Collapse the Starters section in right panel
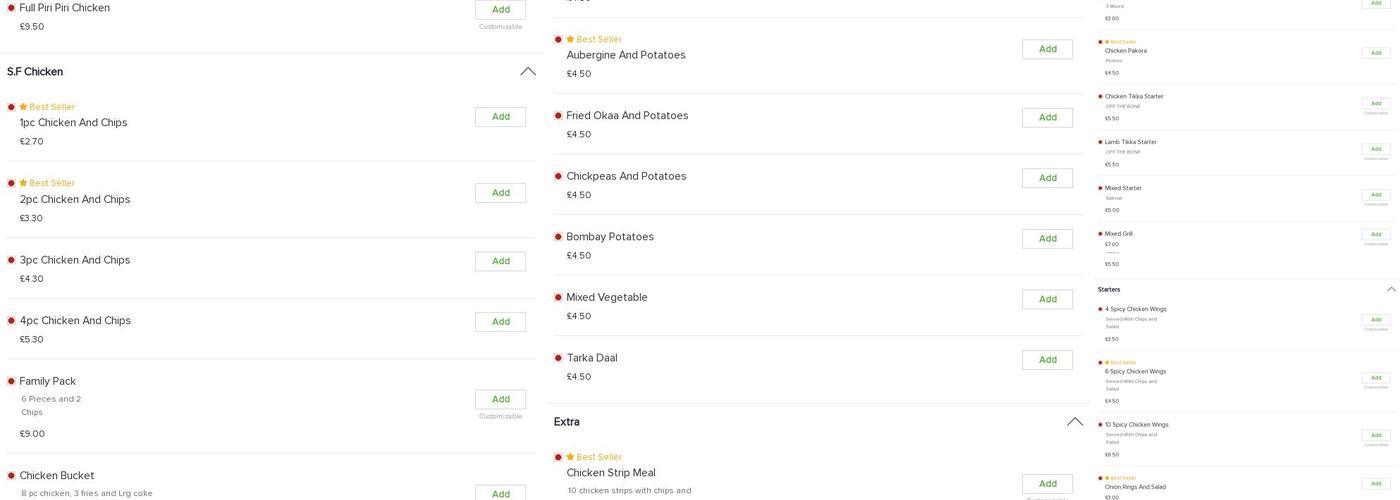Image resolution: width=1400 pixels, height=500 pixels. coord(1391,290)
